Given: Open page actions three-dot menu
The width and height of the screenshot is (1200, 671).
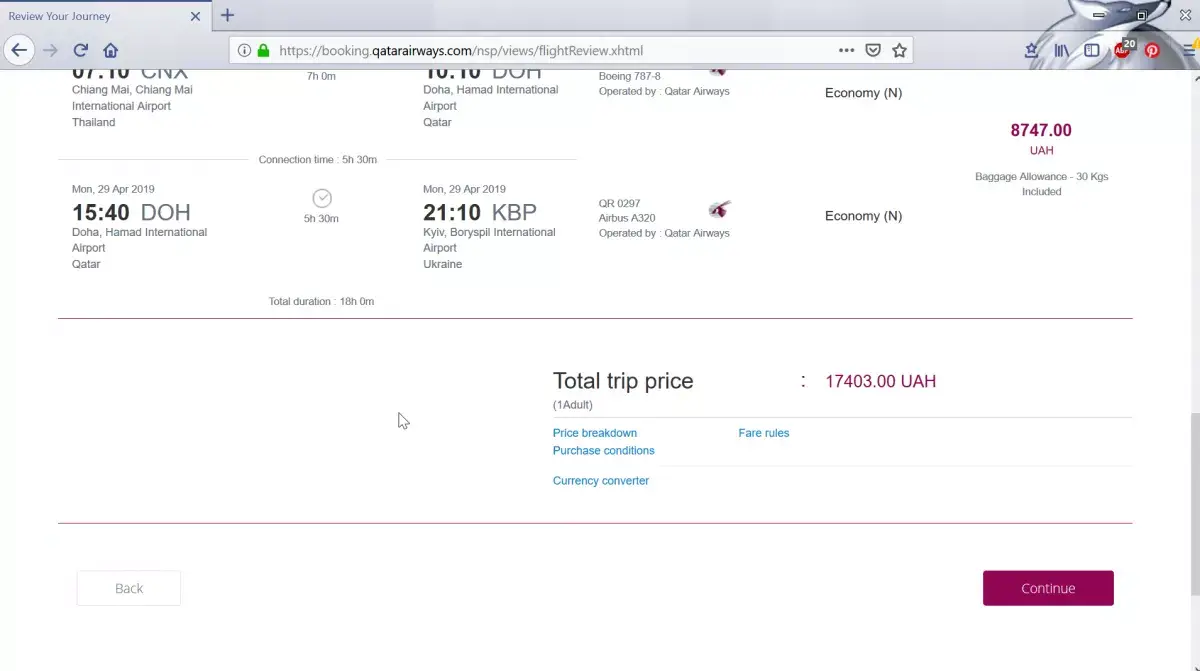Looking at the screenshot, I should [x=846, y=50].
